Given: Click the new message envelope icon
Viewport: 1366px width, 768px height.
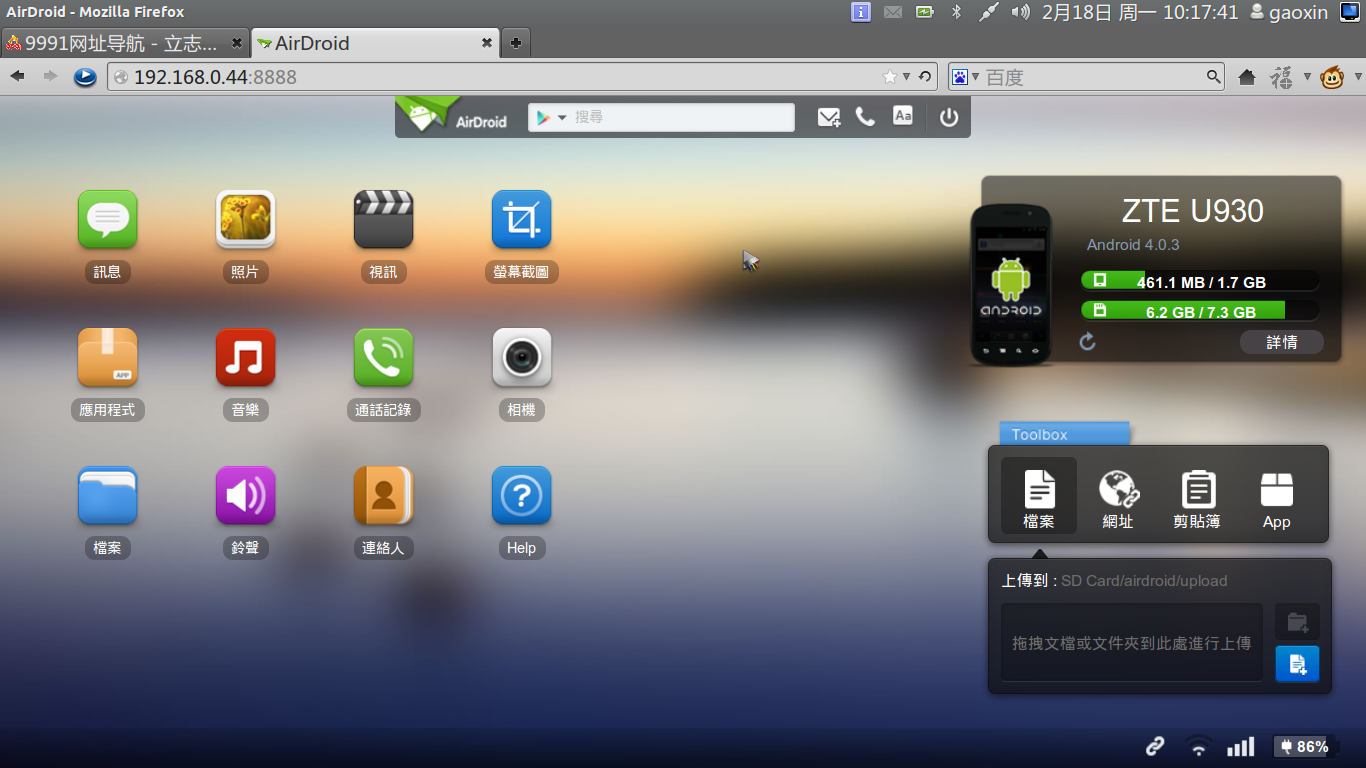Looking at the screenshot, I should tap(829, 117).
